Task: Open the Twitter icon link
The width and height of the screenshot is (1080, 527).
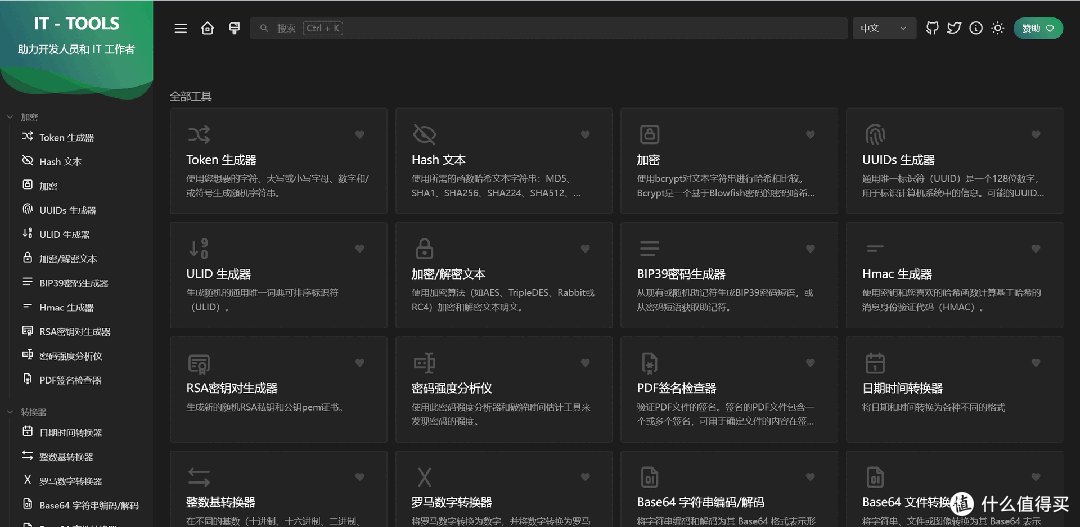Action: 954,28
